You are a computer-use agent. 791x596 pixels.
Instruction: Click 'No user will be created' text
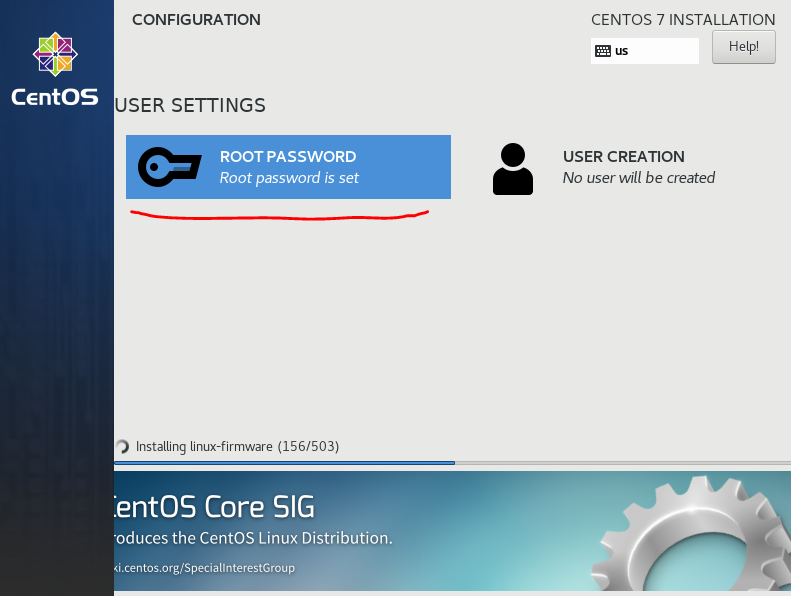pyautogui.click(x=639, y=178)
